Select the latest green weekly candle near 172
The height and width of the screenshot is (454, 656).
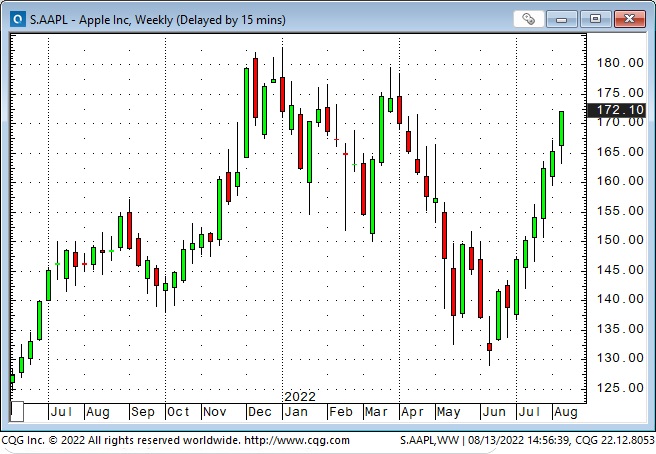(x=561, y=128)
